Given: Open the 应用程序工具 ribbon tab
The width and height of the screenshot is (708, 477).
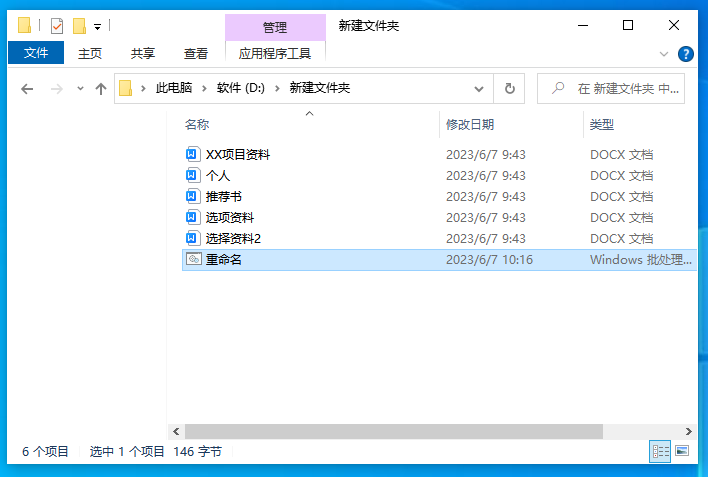Looking at the screenshot, I should 275,53.
